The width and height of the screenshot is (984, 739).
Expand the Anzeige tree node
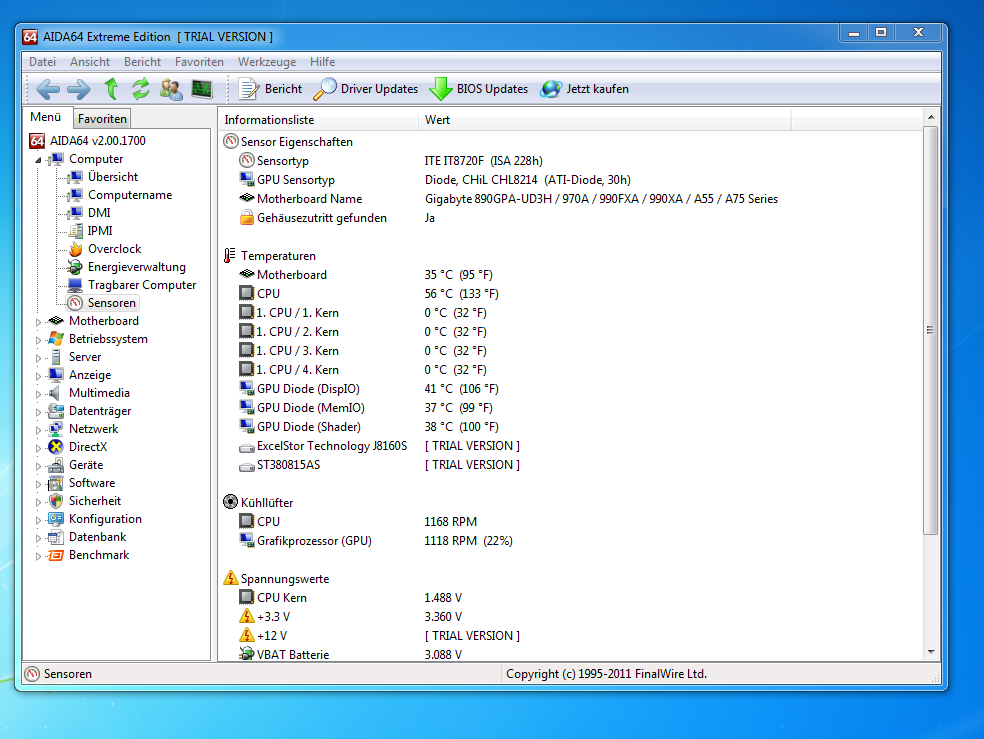38,376
